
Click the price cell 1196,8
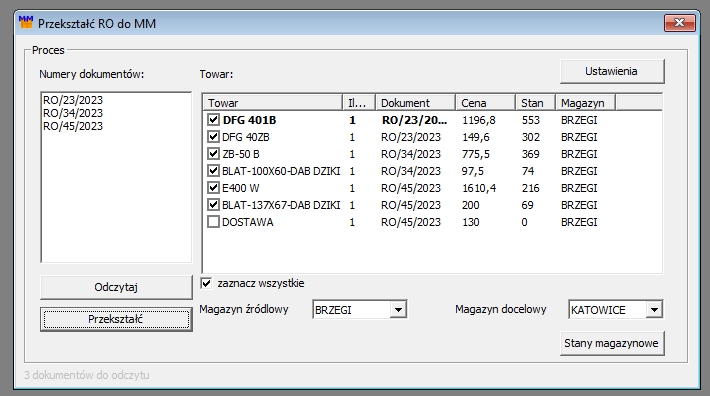coord(479,120)
